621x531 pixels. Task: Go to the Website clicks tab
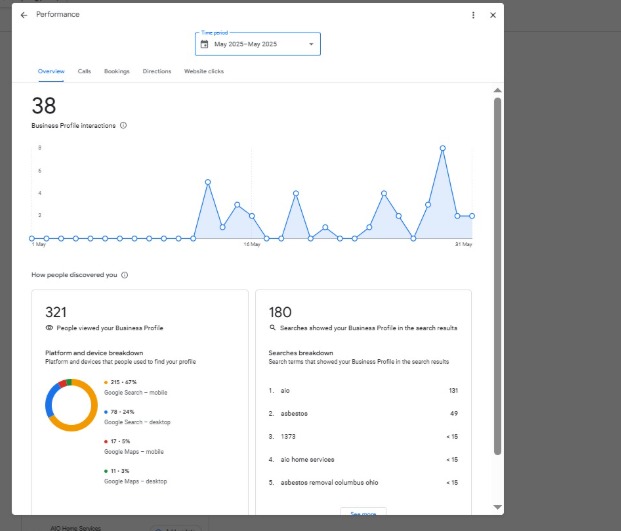203,71
